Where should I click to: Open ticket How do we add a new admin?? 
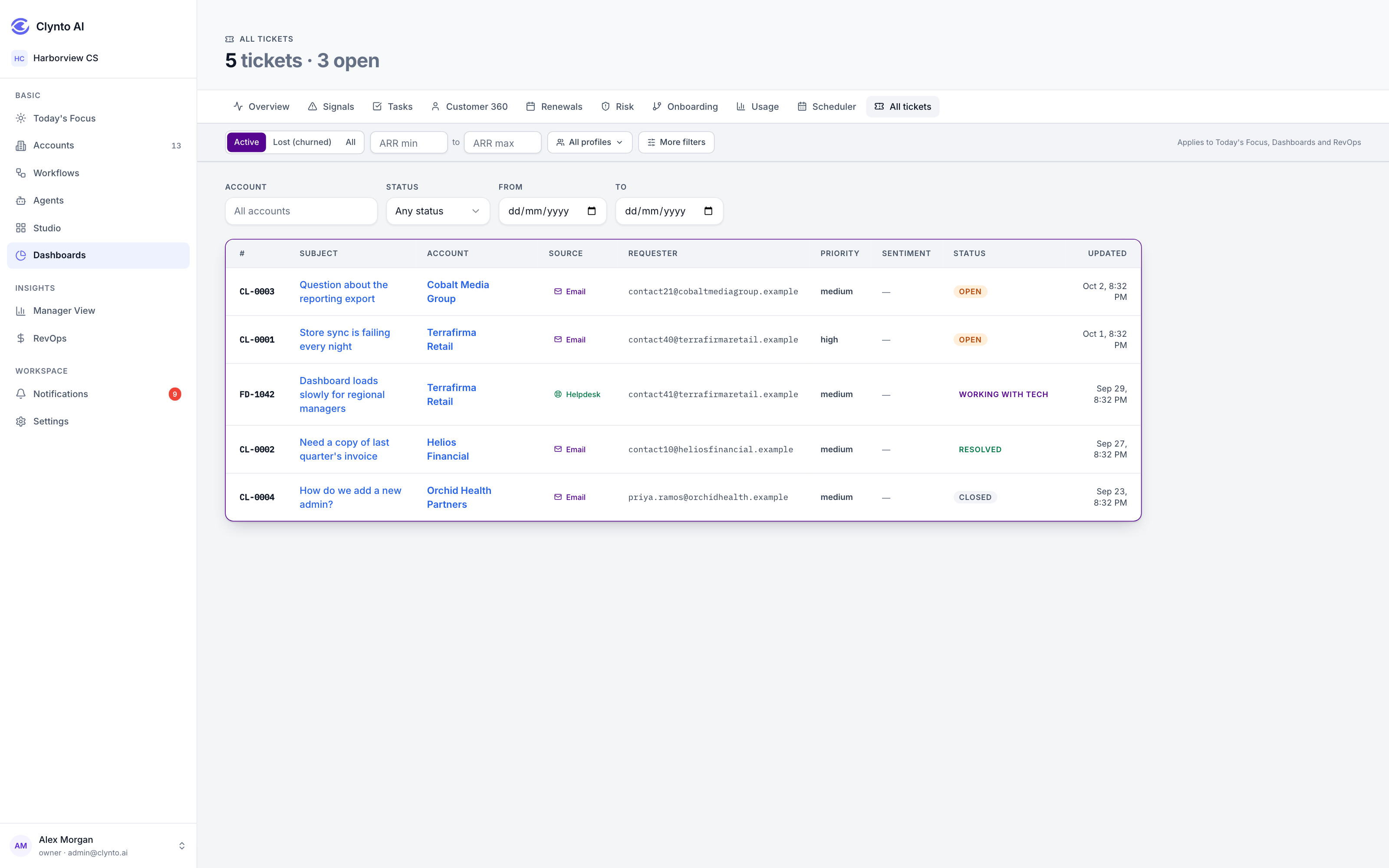coord(350,497)
